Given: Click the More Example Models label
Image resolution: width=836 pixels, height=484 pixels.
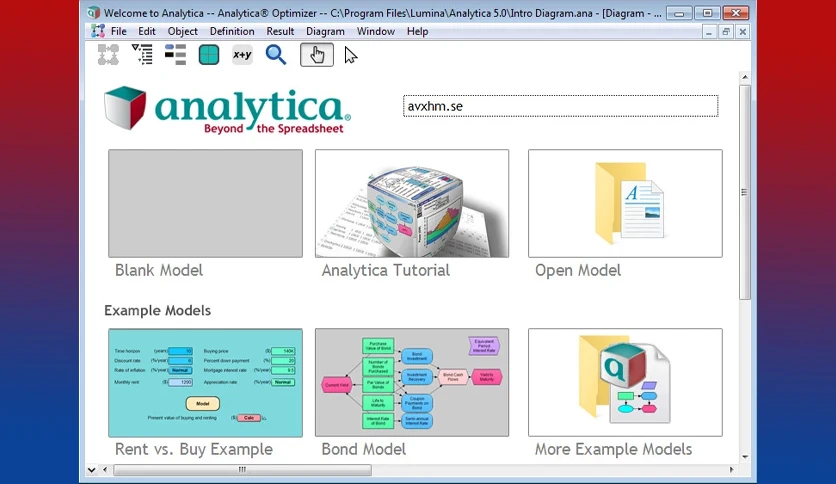Looking at the screenshot, I should pyautogui.click(x=613, y=449).
